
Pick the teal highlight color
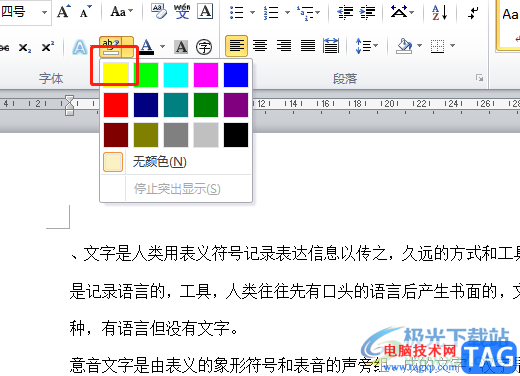pos(176,105)
